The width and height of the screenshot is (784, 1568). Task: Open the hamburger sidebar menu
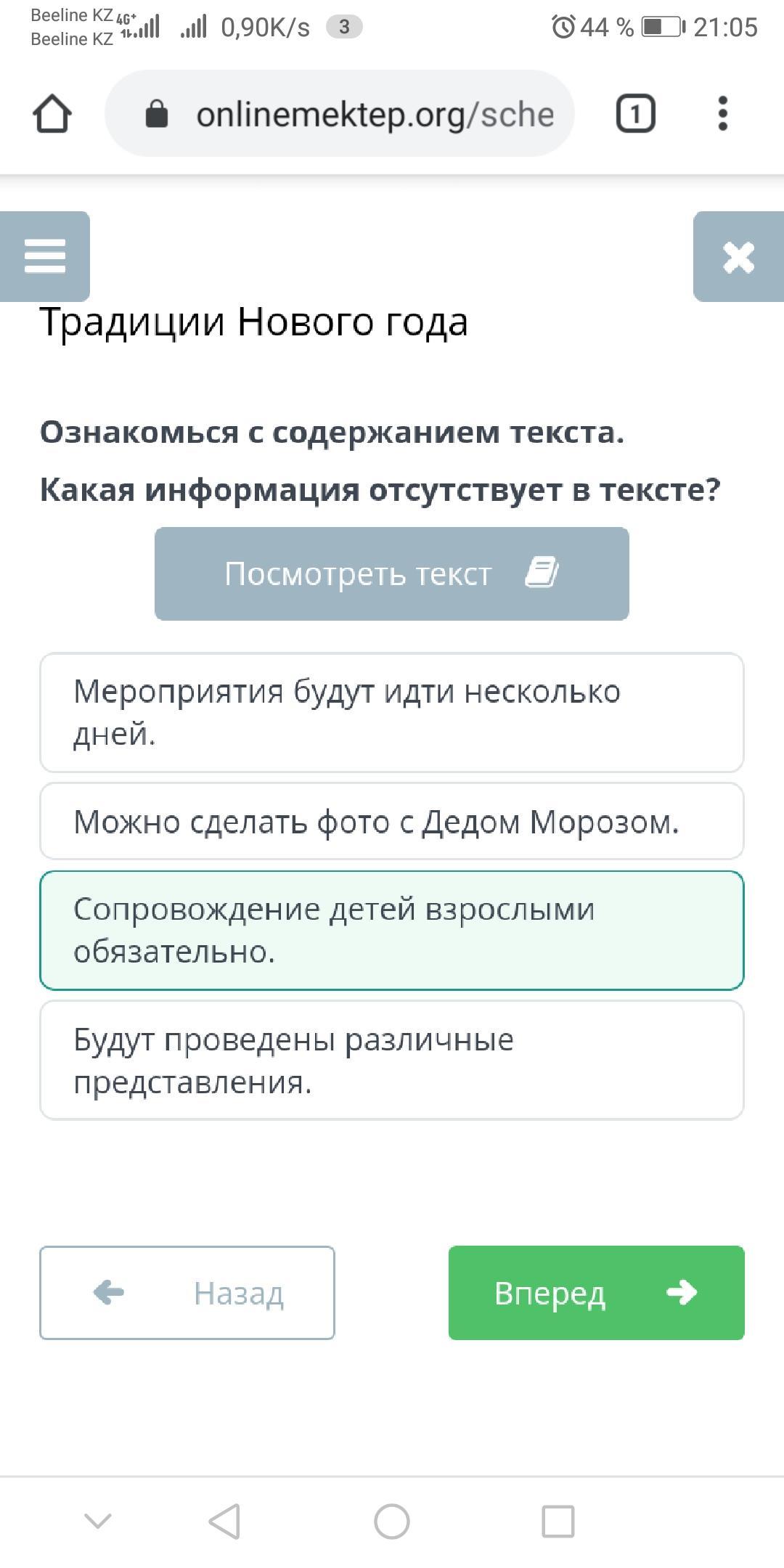45,256
